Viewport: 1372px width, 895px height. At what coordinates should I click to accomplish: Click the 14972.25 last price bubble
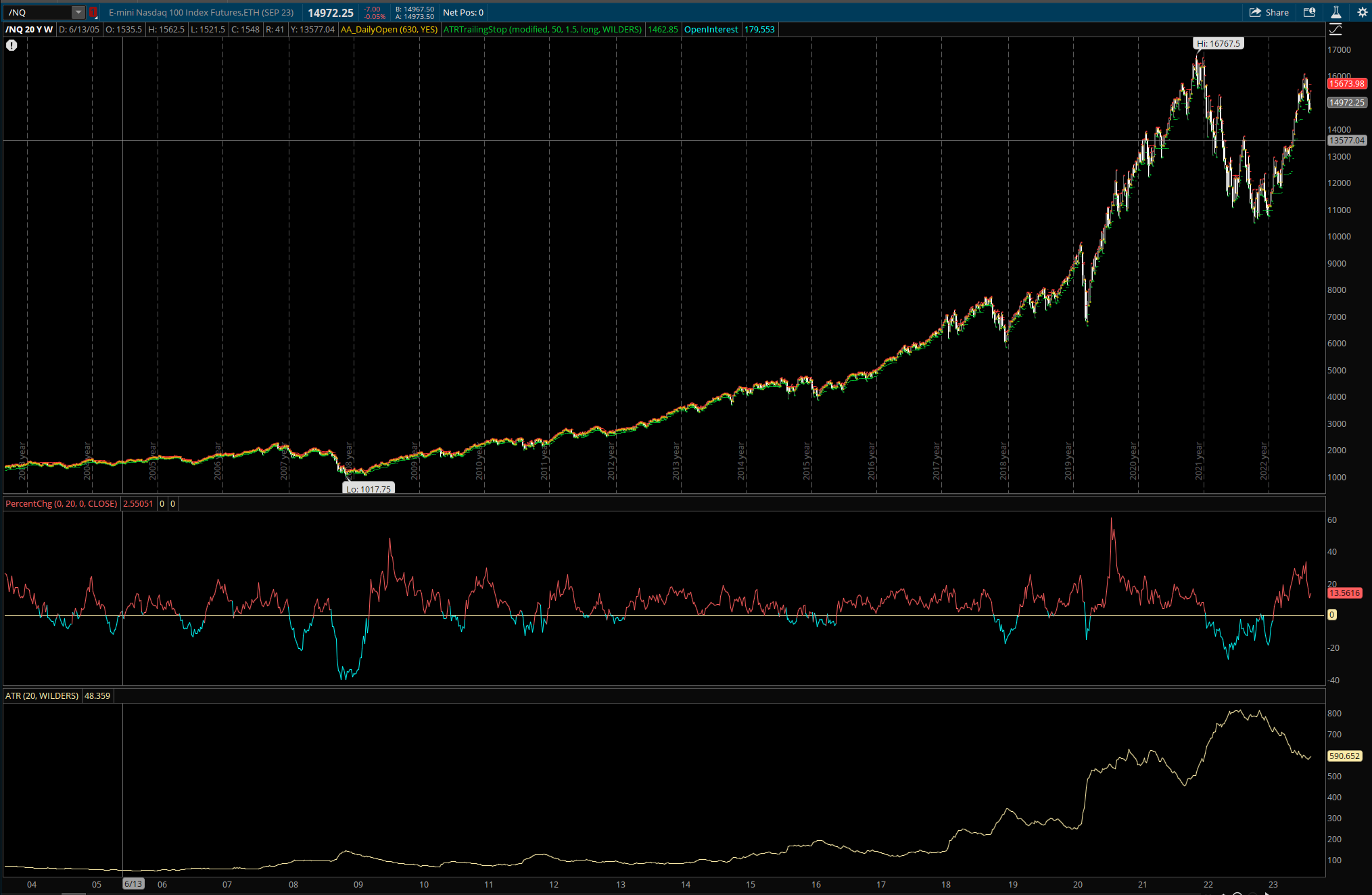pyautogui.click(x=1347, y=103)
